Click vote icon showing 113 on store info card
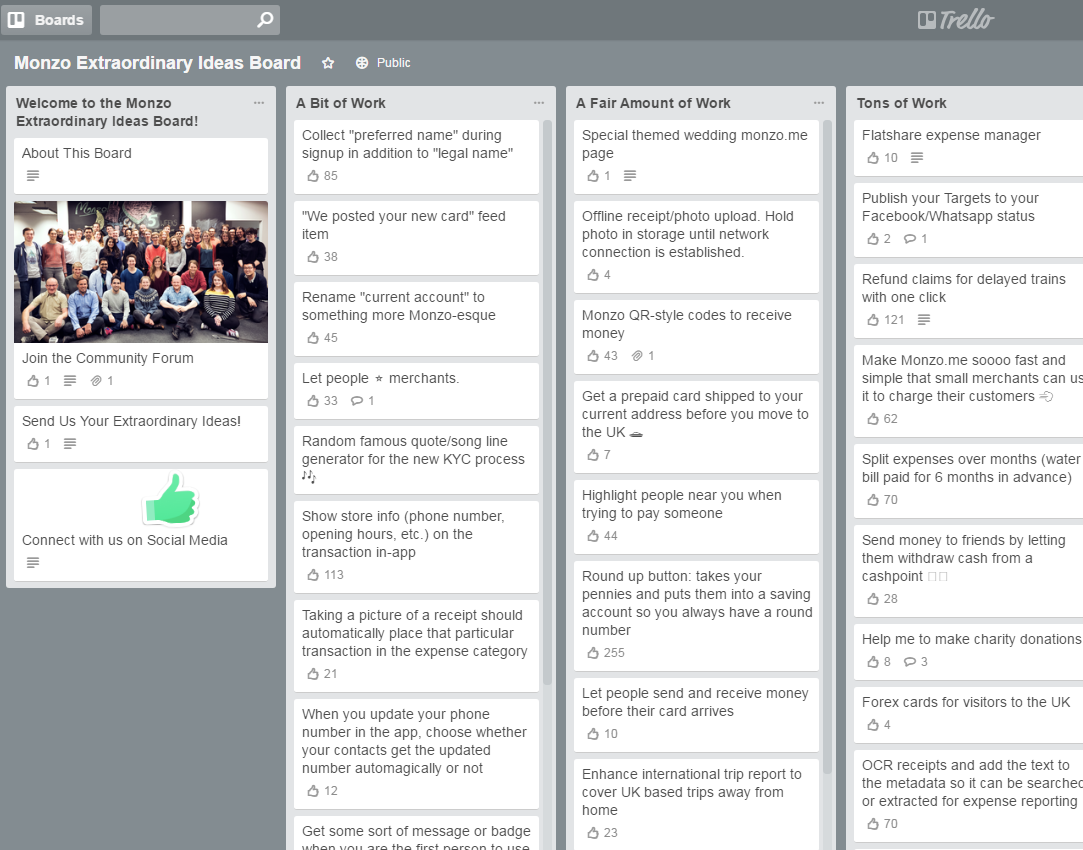This screenshot has height=850, width=1083. tap(313, 574)
